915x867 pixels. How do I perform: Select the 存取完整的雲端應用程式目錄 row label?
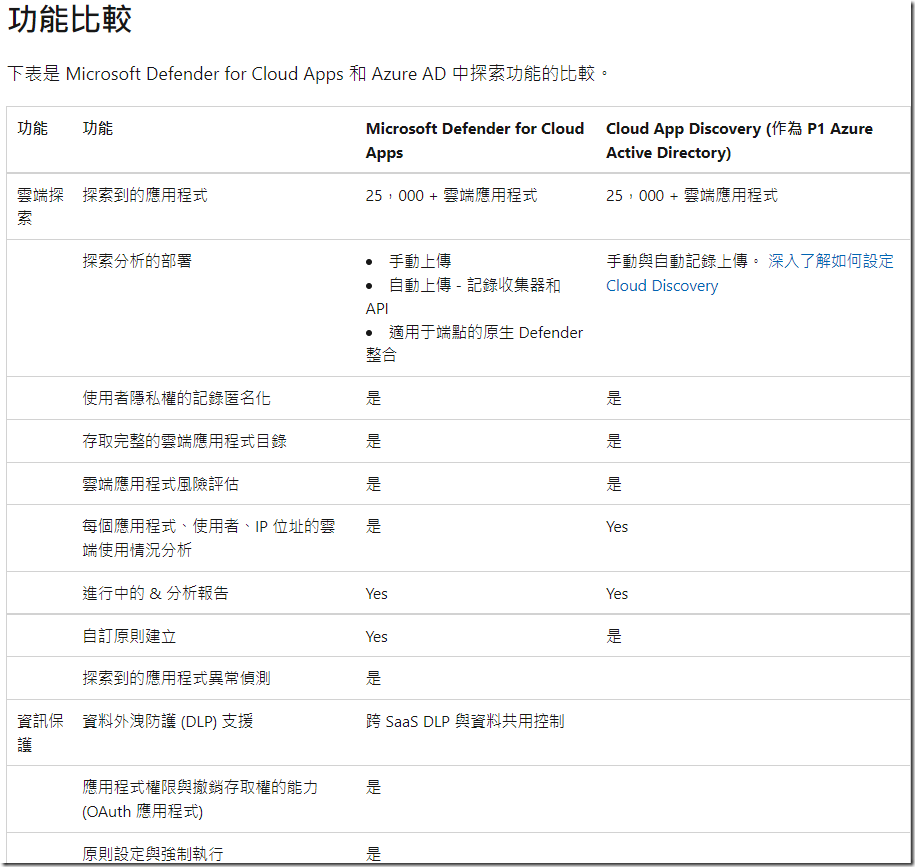click(184, 441)
